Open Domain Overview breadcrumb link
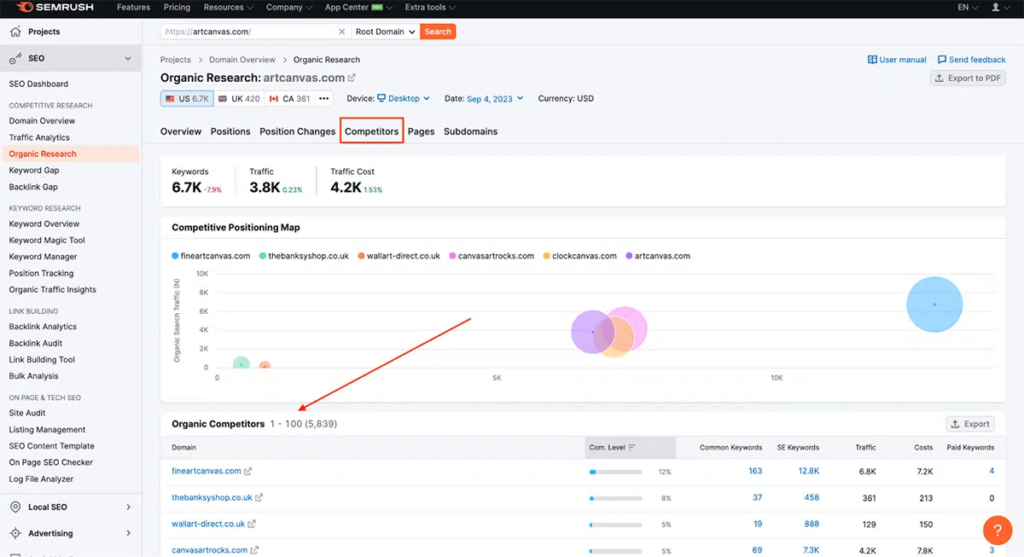The width and height of the screenshot is (1024, 557). (242, 59)
